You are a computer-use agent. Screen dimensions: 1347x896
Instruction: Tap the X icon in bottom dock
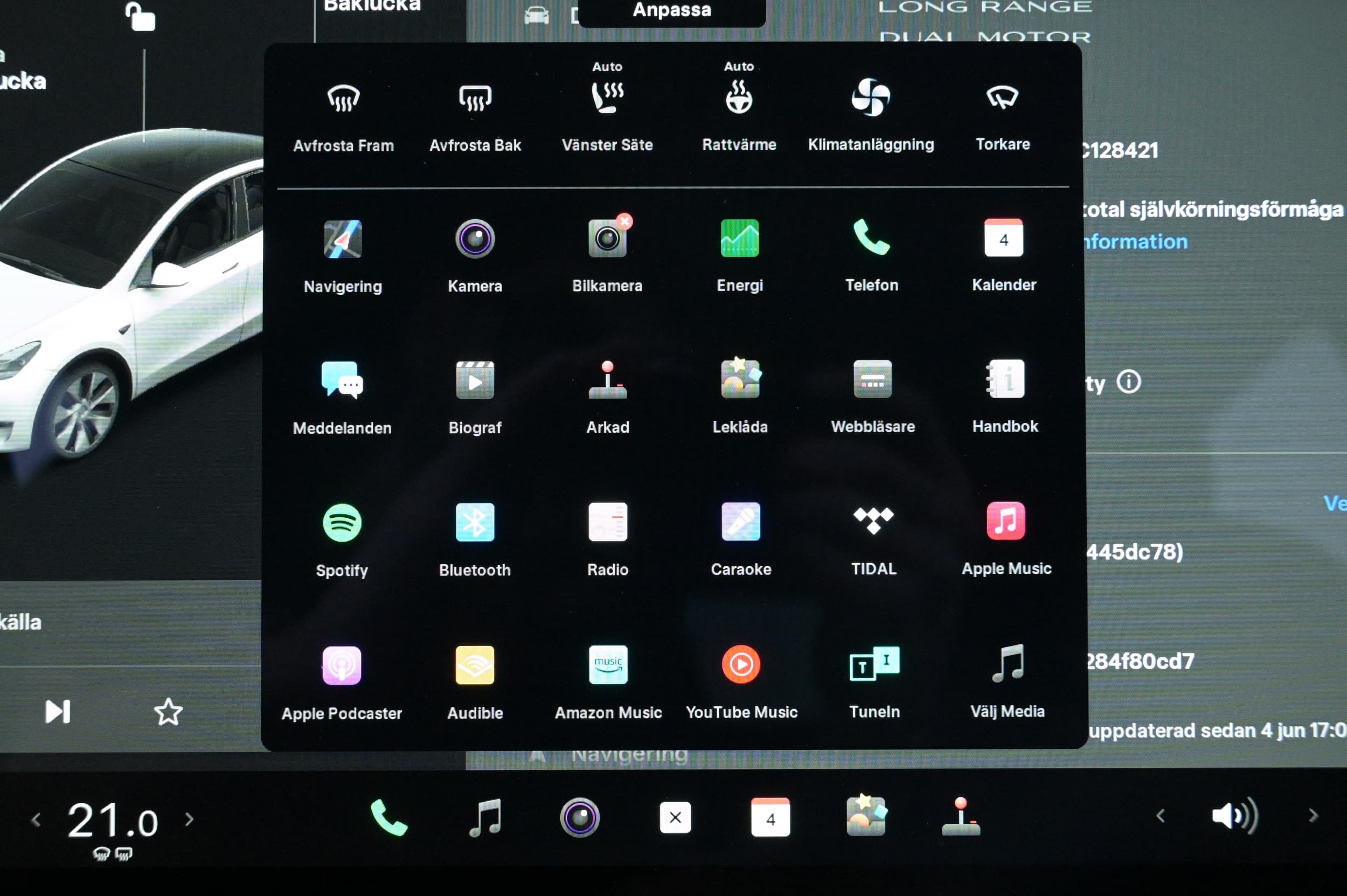click(x=675, y=818)
